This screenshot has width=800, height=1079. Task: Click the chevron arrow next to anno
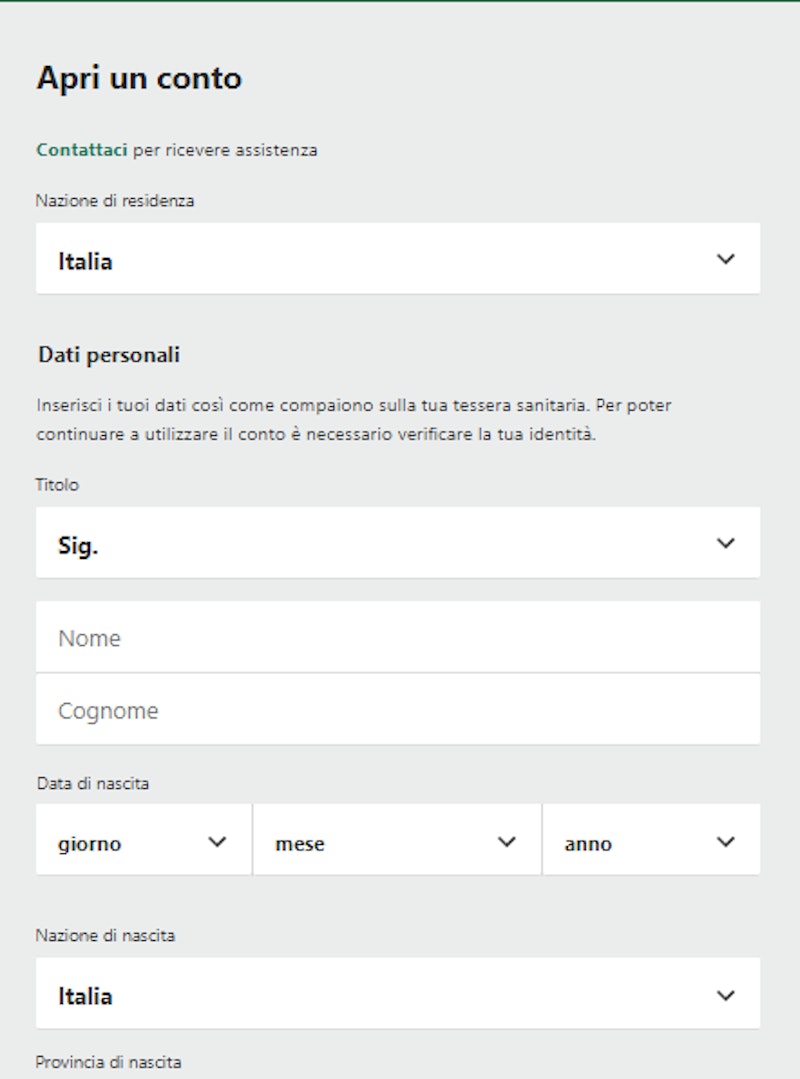[x=726, y=842]
